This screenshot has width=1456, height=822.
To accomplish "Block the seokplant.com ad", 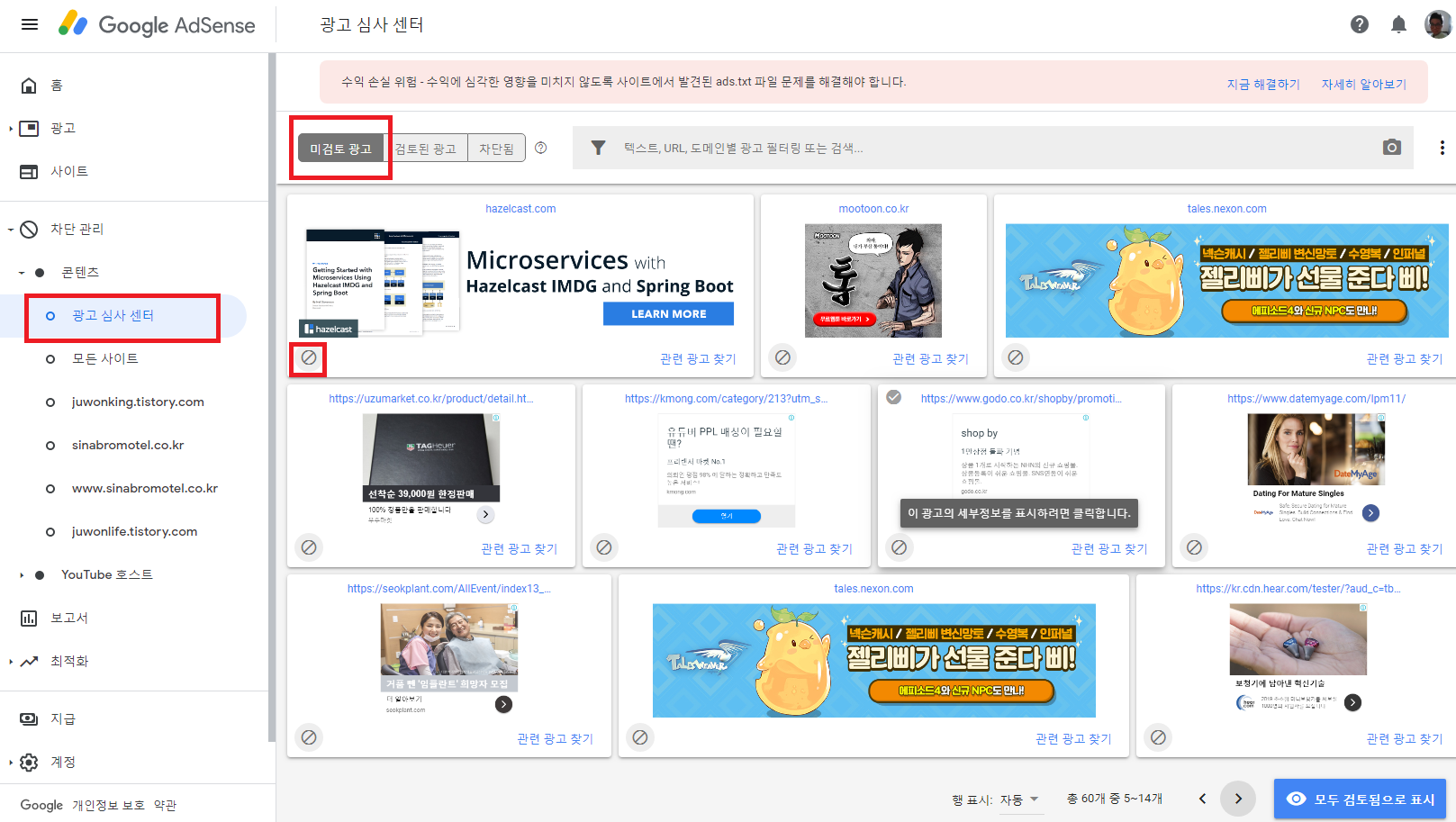I will tap(309, 737).
